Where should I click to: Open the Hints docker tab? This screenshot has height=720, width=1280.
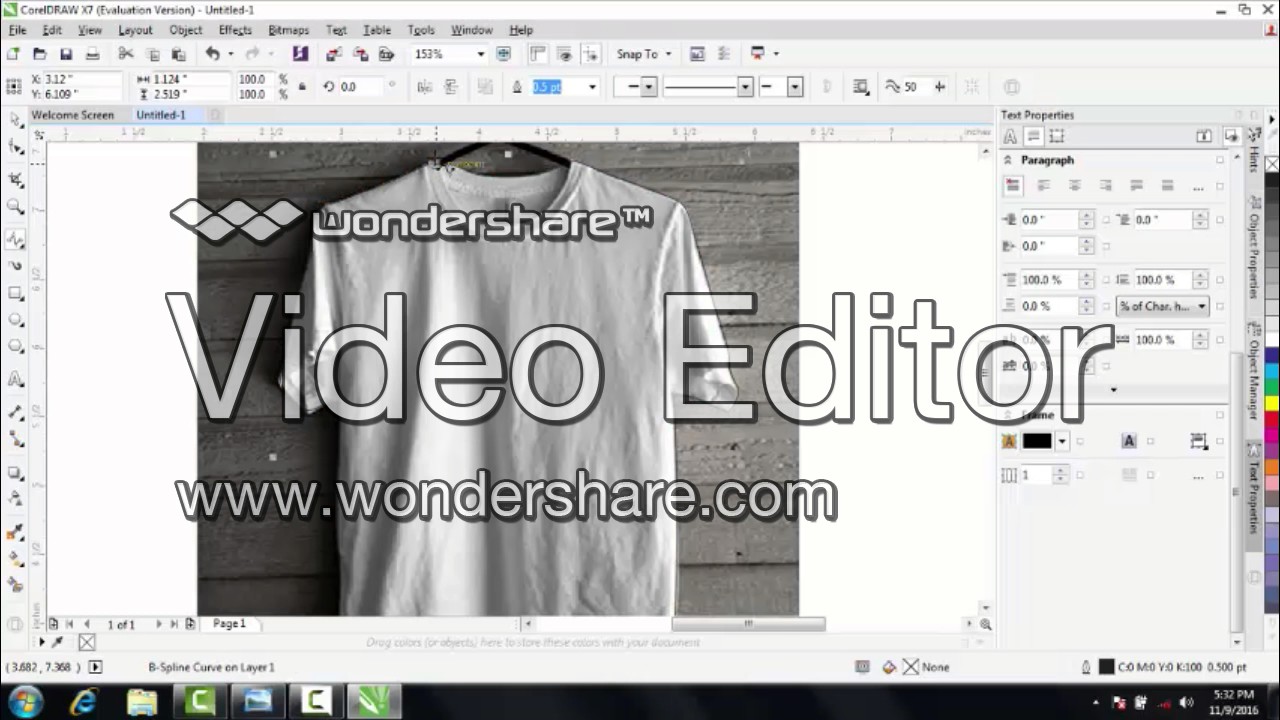tap(1254, 148)
